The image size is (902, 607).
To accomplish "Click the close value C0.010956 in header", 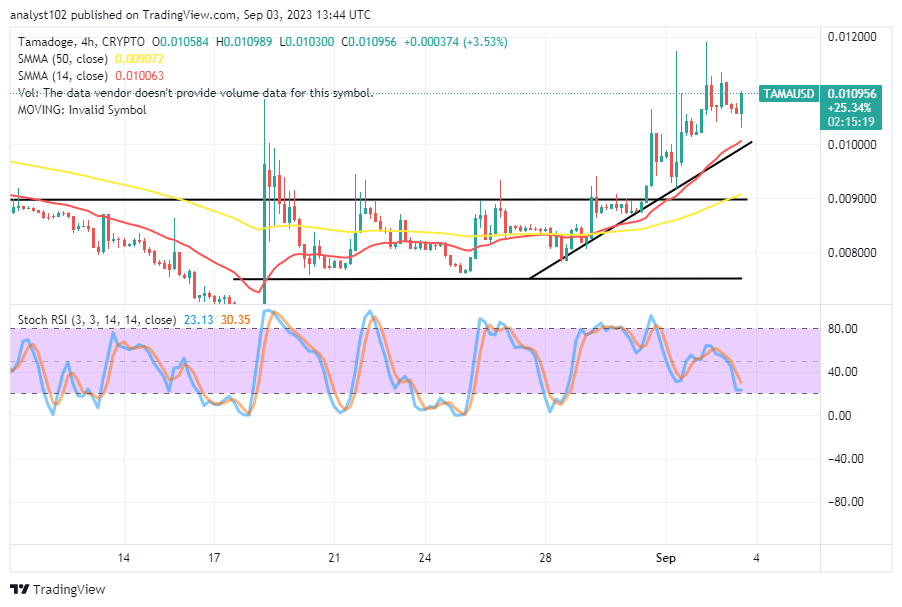I will click(x=369, y=42).
